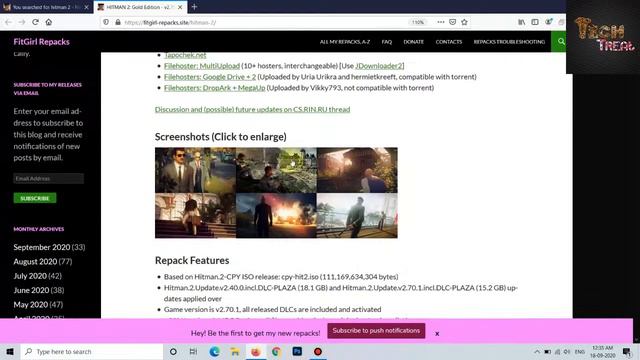
Task: Enlarge the top-middle sniper screenshot
Action: 276,170
